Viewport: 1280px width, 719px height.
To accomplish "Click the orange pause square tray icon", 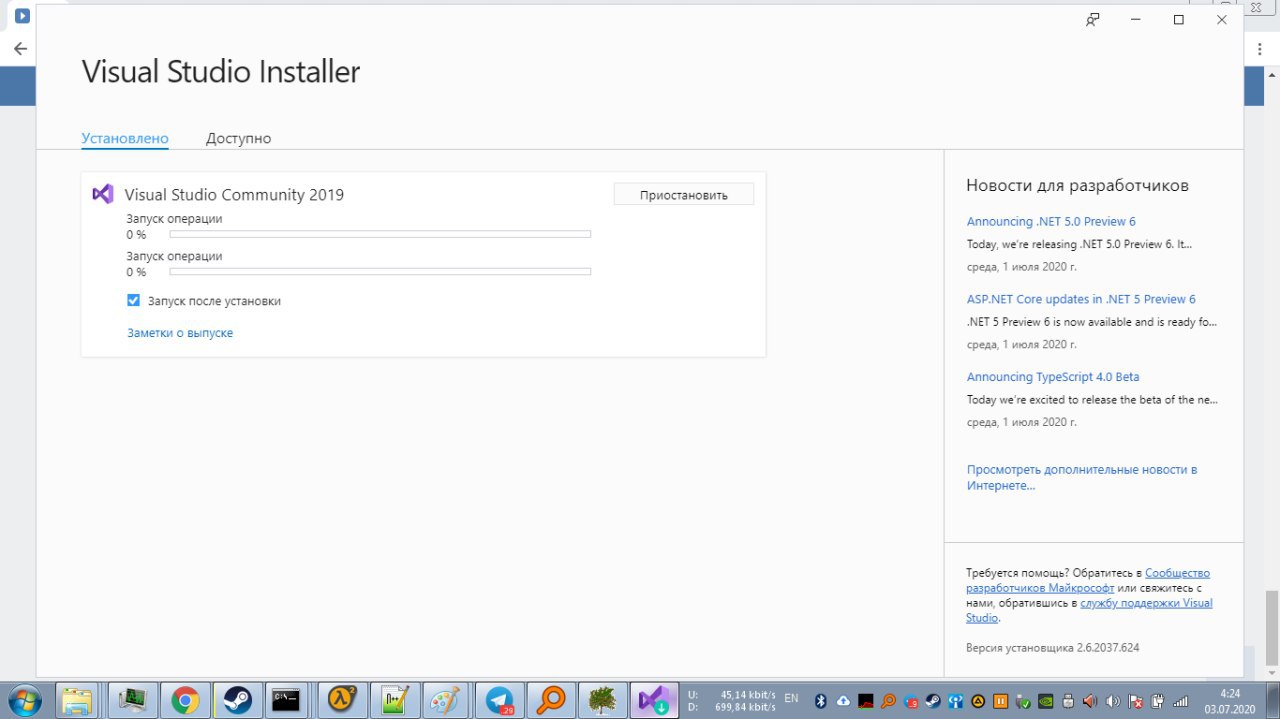I will point(1001,701).
